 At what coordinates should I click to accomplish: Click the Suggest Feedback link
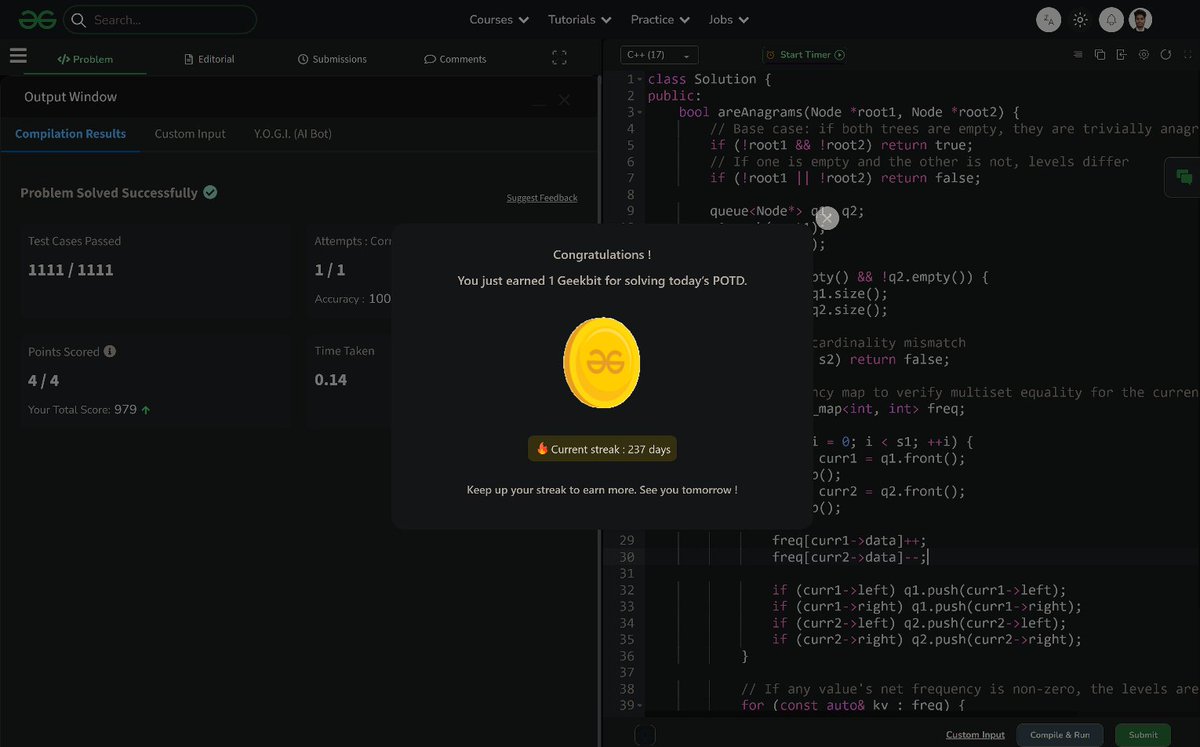[542, 198]
